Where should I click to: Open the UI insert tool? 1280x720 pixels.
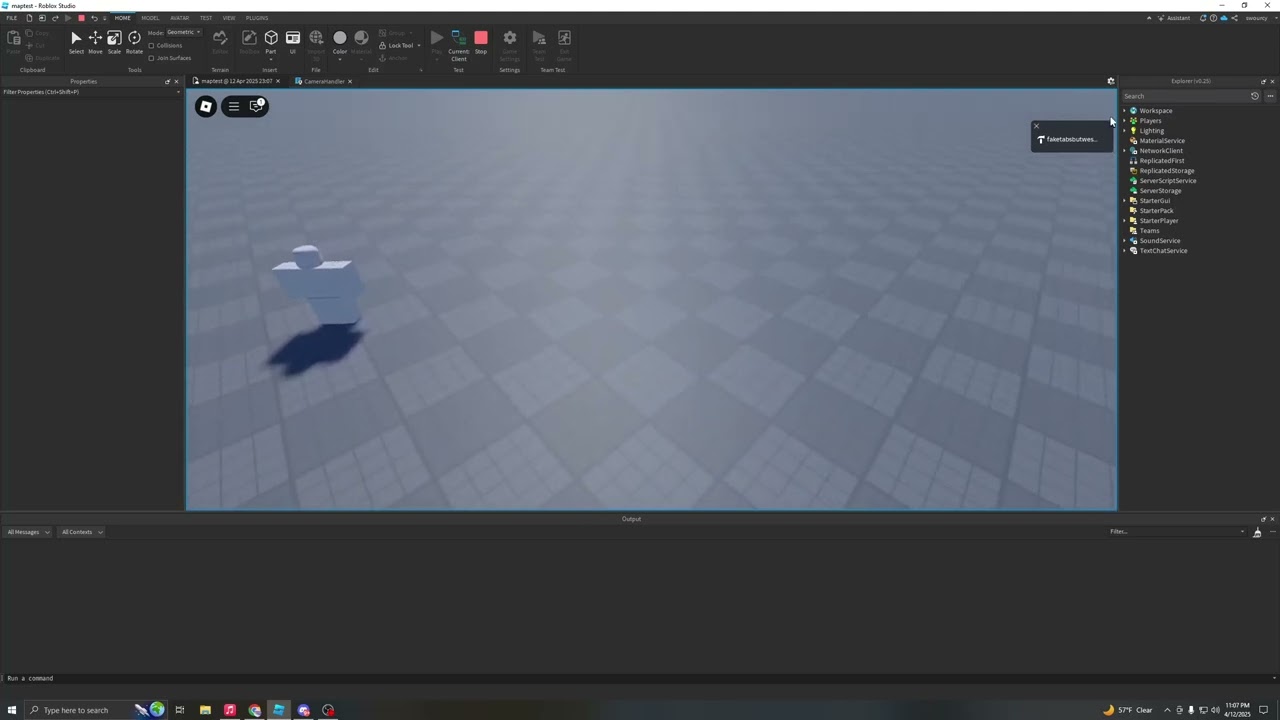(293, 42)
